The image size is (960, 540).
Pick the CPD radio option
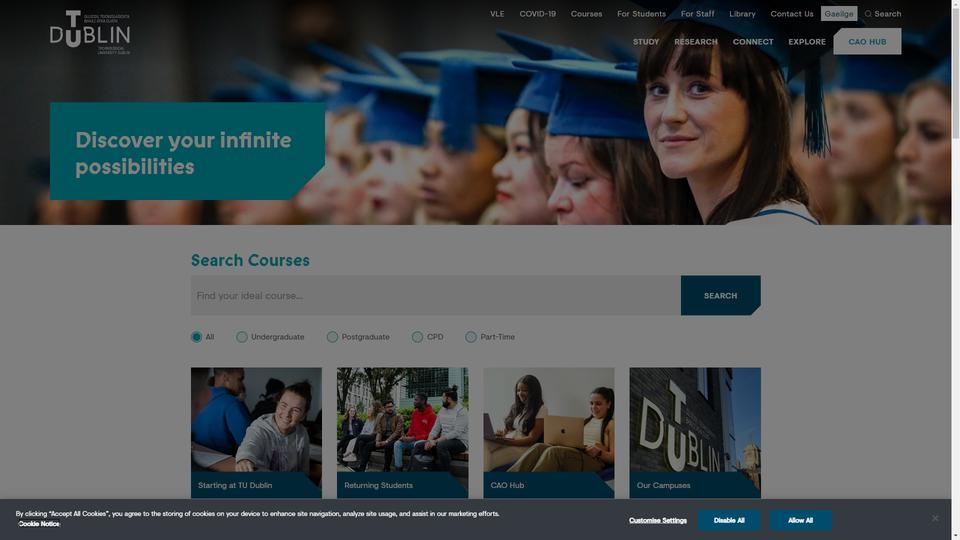[x=418, y=337]
